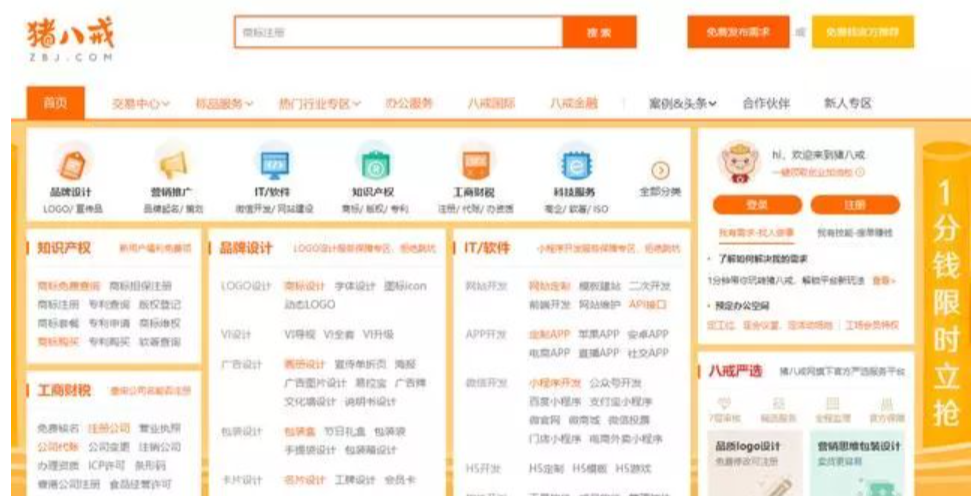The width and height of the screenshot is (977, 496).
Task: Switch to 我有需求-找人做事 tab
Action: click(756, 232)
